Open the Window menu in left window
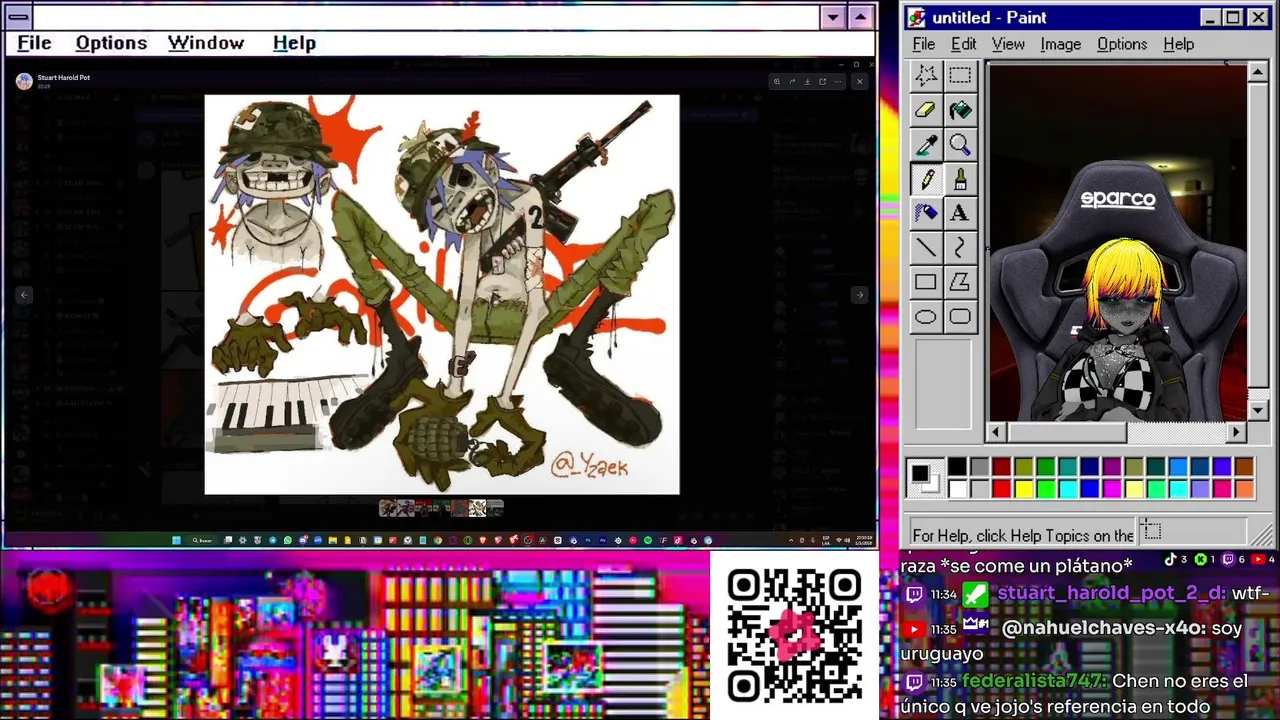Image resolution: width=1280 pixels, height=720 pixels. [206, 43]
